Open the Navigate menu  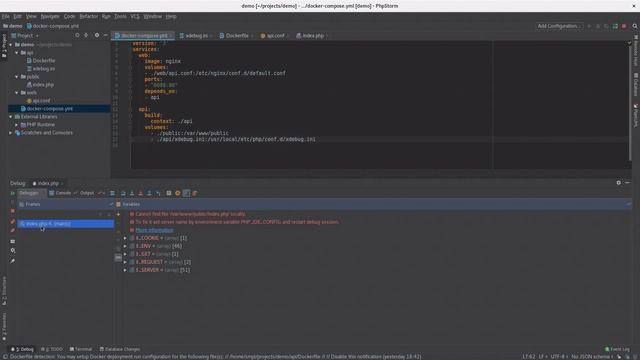coord(50,16)
